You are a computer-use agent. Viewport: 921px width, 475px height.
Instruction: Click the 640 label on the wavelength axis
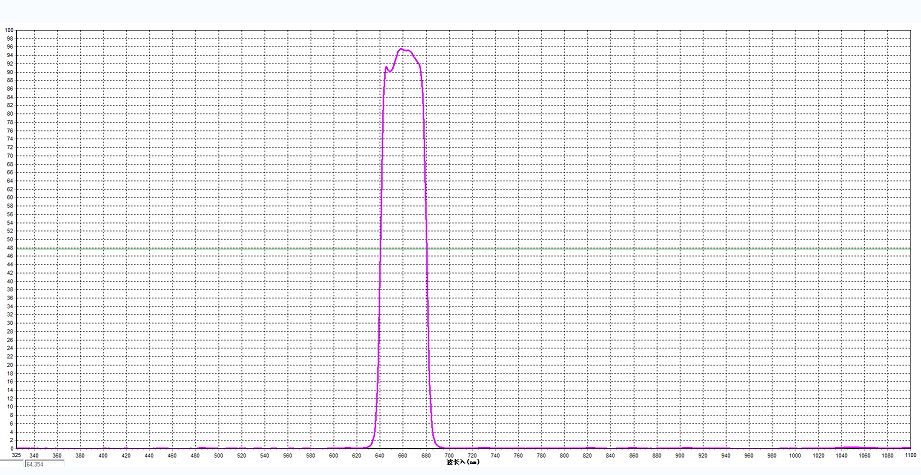point(379,456)
